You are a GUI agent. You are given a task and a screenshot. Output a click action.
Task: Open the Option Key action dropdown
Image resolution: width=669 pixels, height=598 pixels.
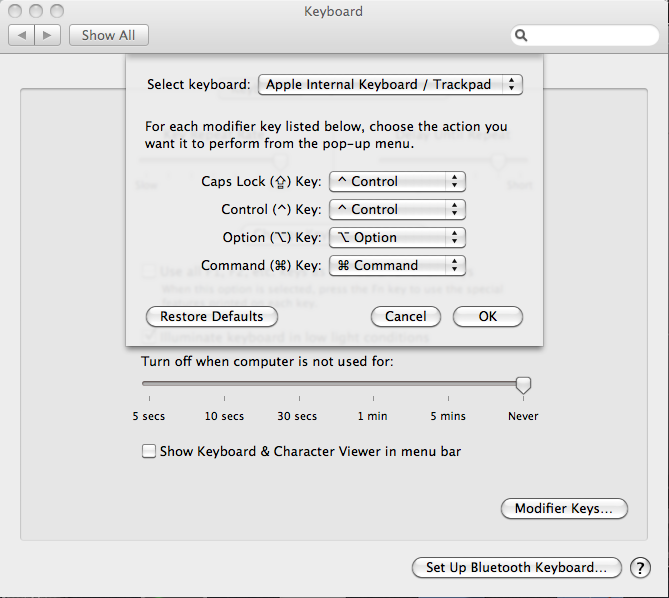(x=397, y=238)
